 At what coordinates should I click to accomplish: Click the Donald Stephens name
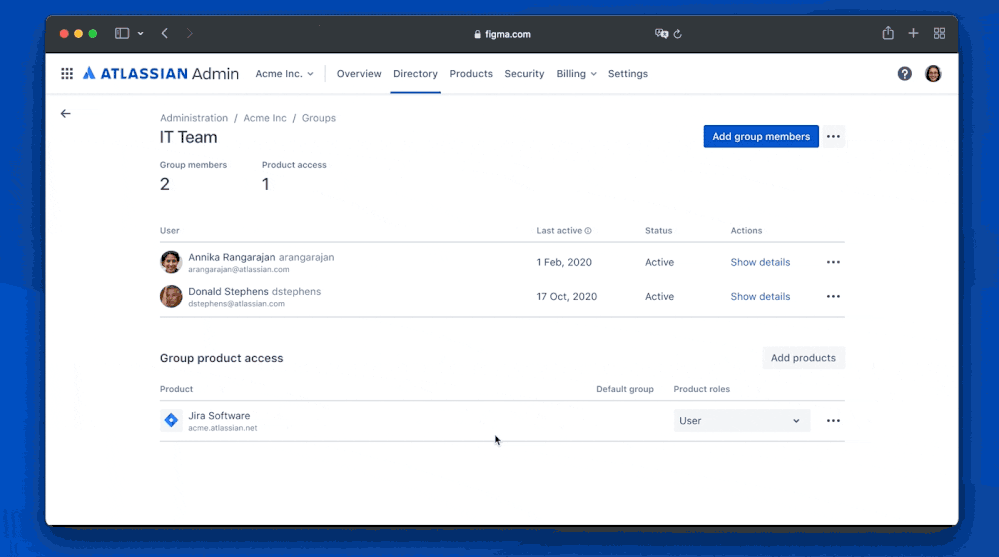(x=228, y=291)
